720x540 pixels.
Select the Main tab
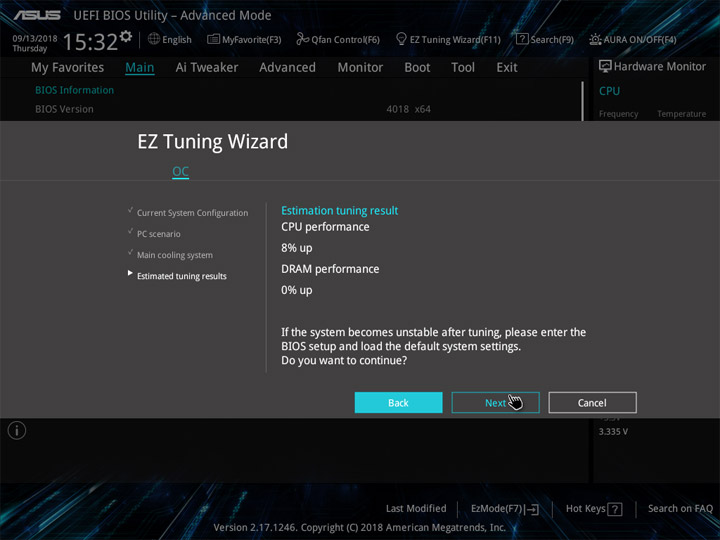[x=140, y=68]
